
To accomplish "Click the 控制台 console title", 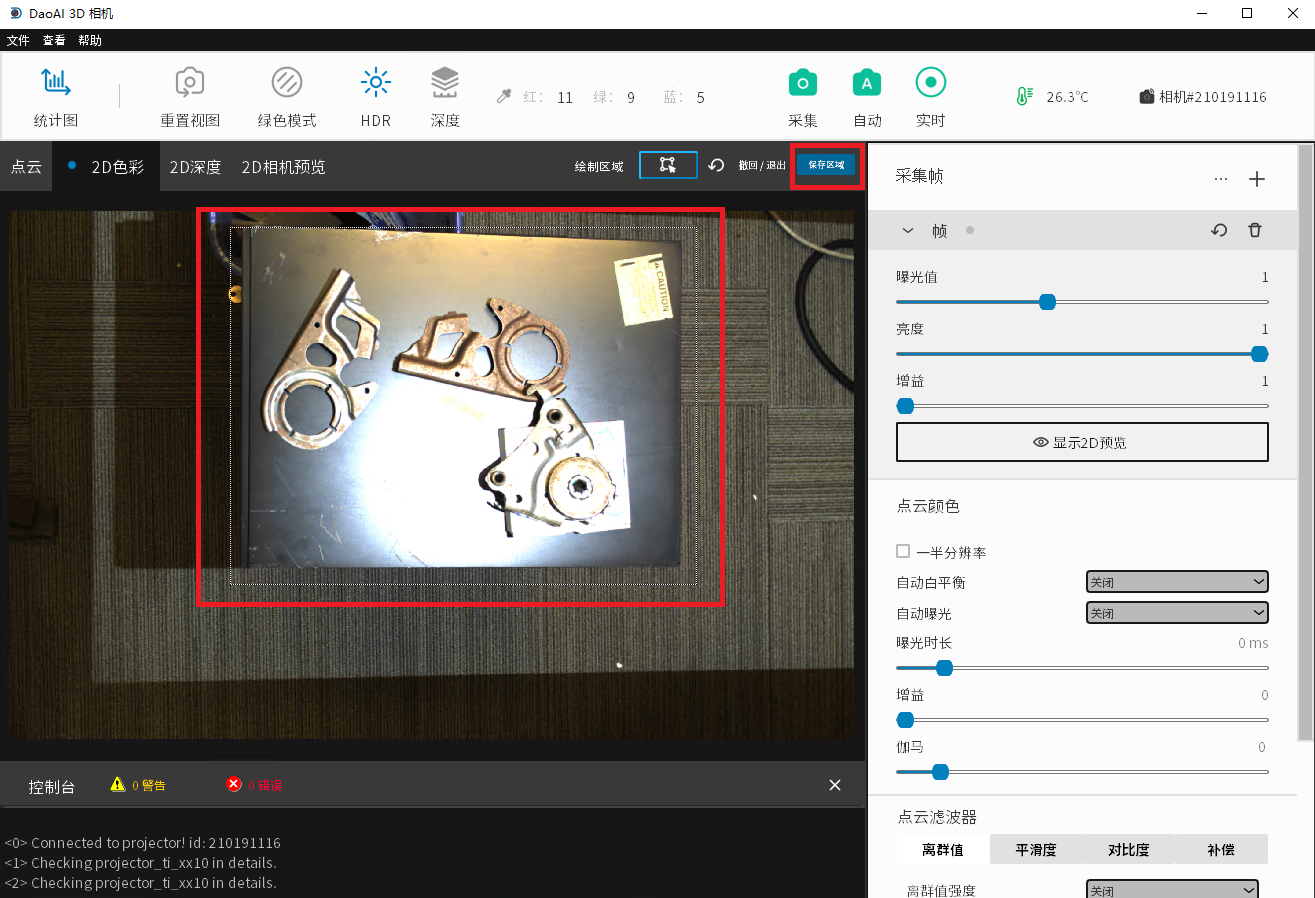I will [x=52, y=787].
